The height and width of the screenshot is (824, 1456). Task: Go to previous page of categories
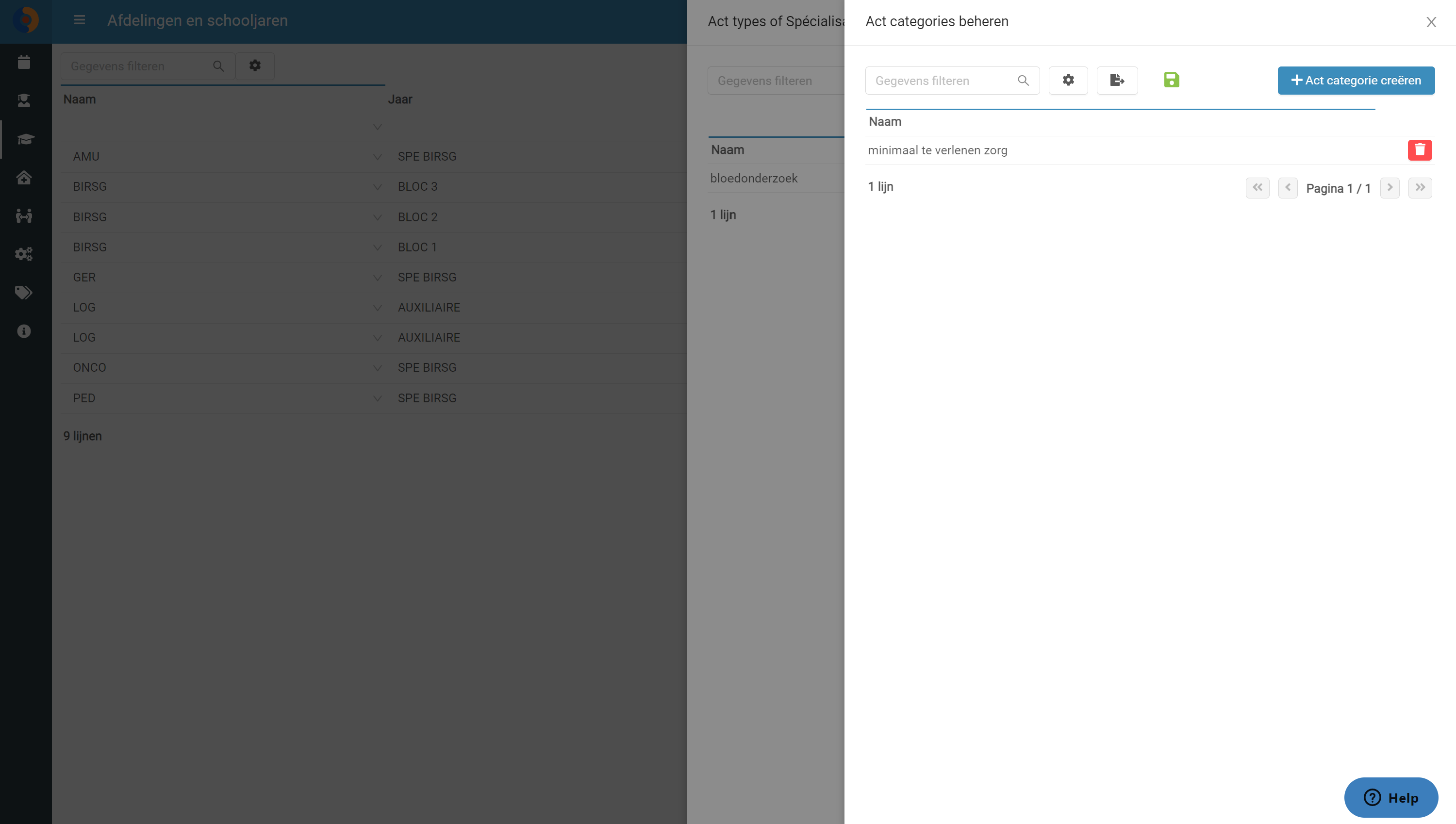click(1288, 187)
